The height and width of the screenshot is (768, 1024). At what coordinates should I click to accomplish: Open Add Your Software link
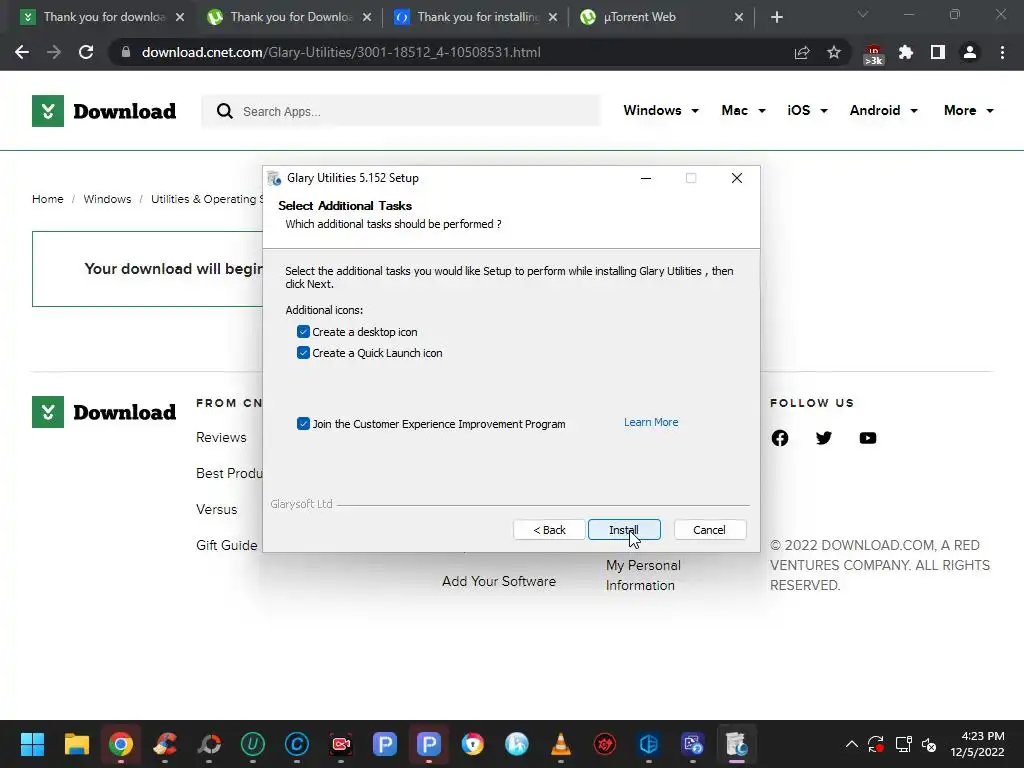[x=499, y=581]
